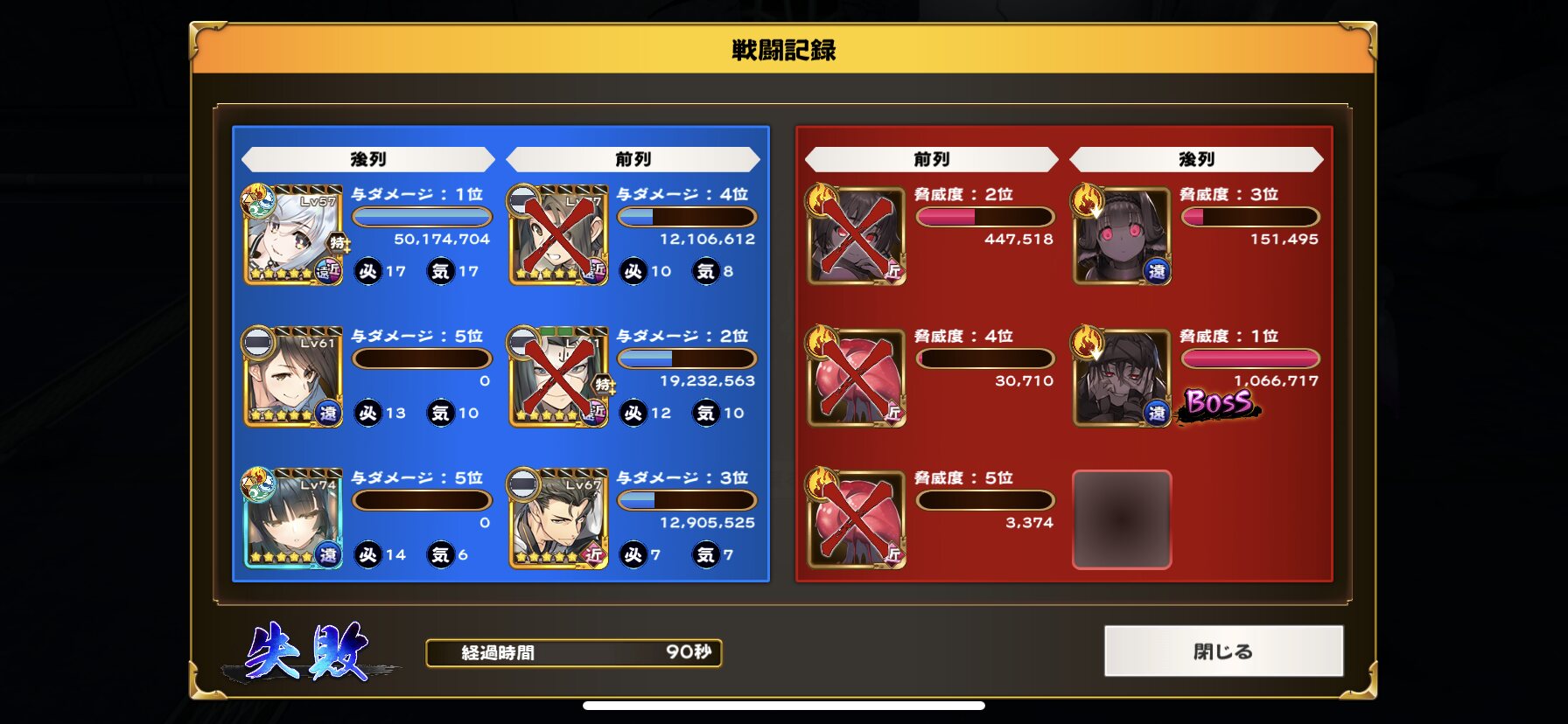Click the 閉じる button

1223,651
